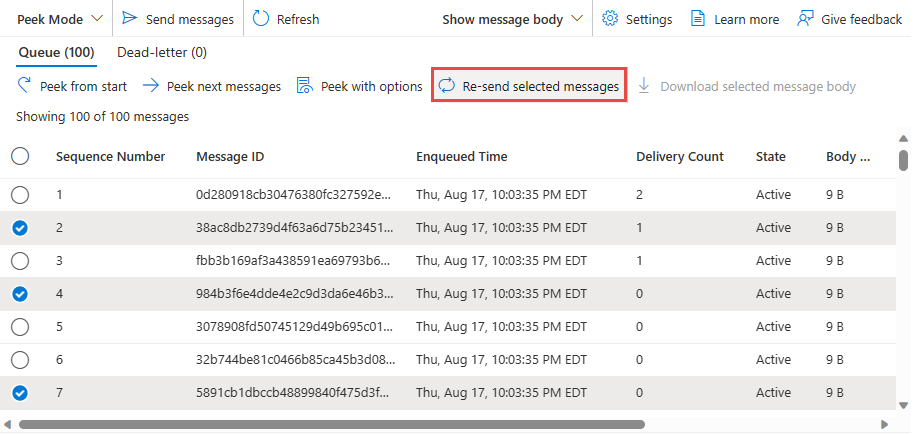Sort by the Enqueued Time column header
Viewport: 921px width, 434px height.
pyautogui.click(x=462, y=157)
